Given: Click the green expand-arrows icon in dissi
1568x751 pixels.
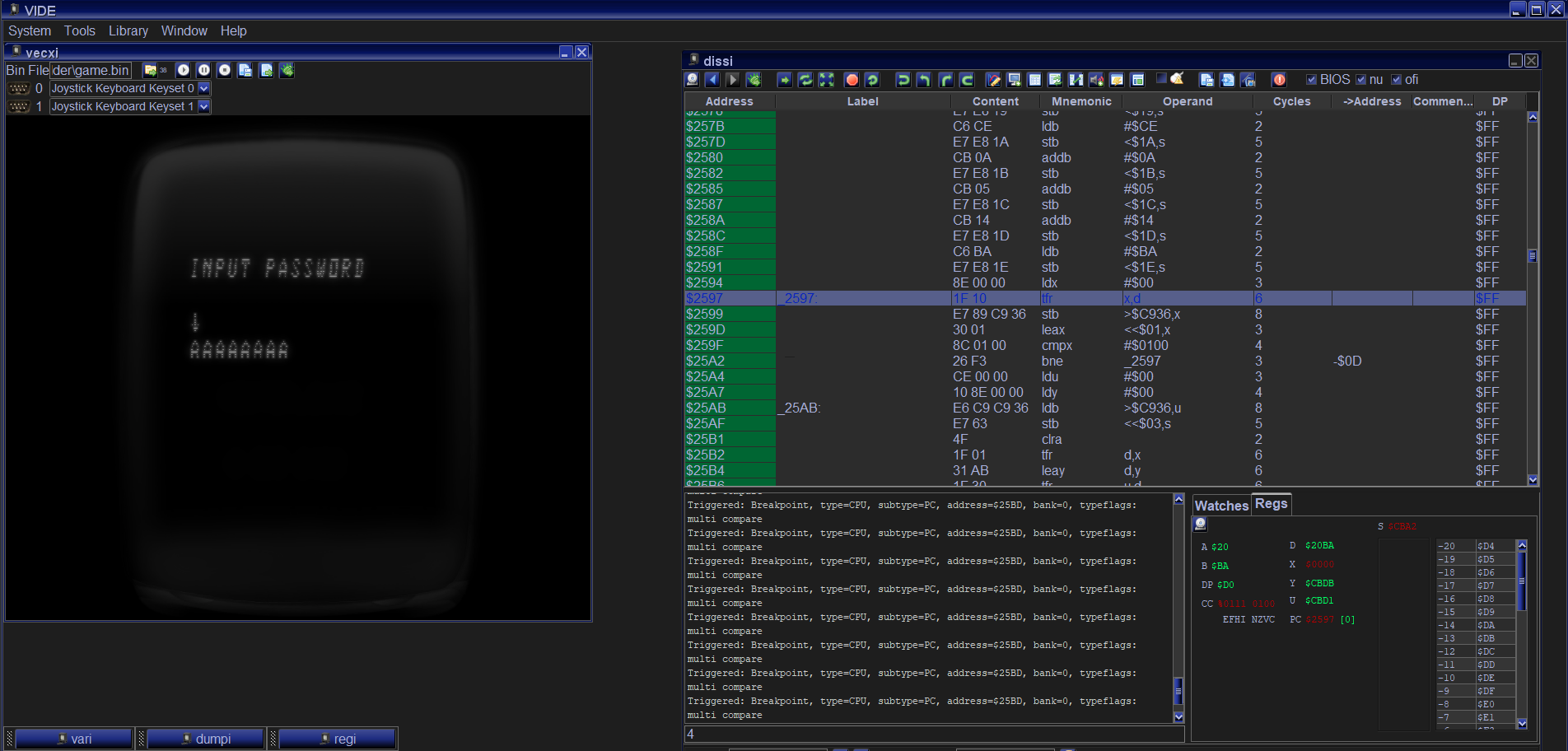Looking at the screenshot, I should tap(826, 80).
